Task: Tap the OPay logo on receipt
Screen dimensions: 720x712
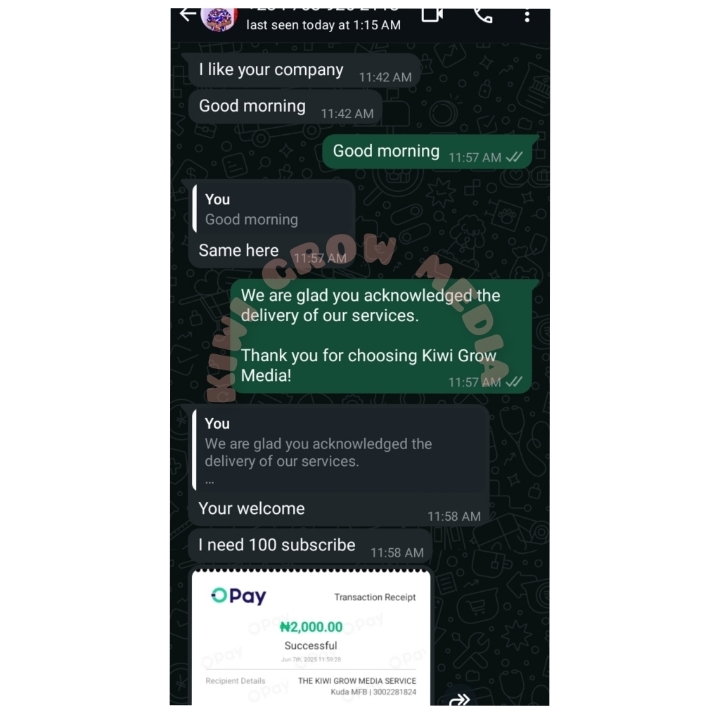Action: tap(238, 596)
